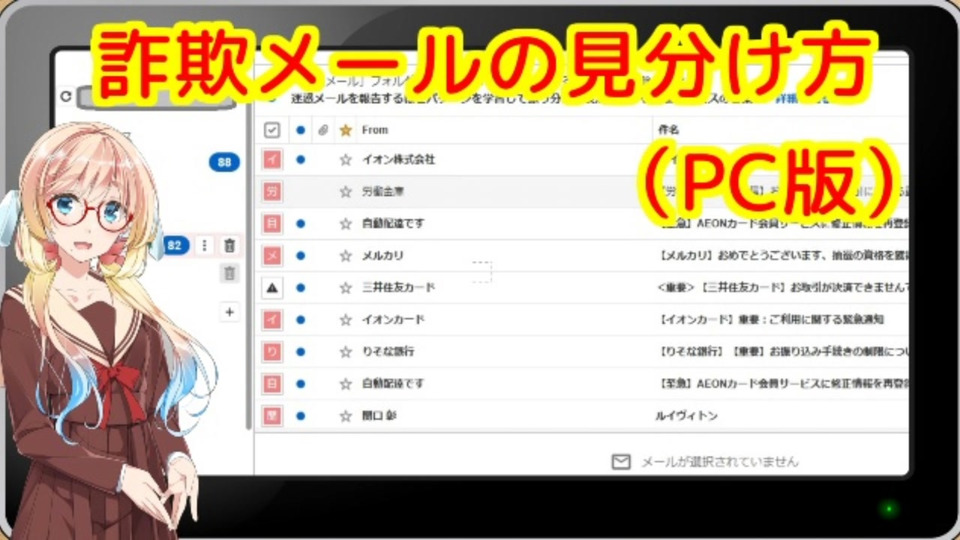Click the 82 unread count badge
Image resolution: width=960 pixels, height=540 pixels.
tap(176, 246)
